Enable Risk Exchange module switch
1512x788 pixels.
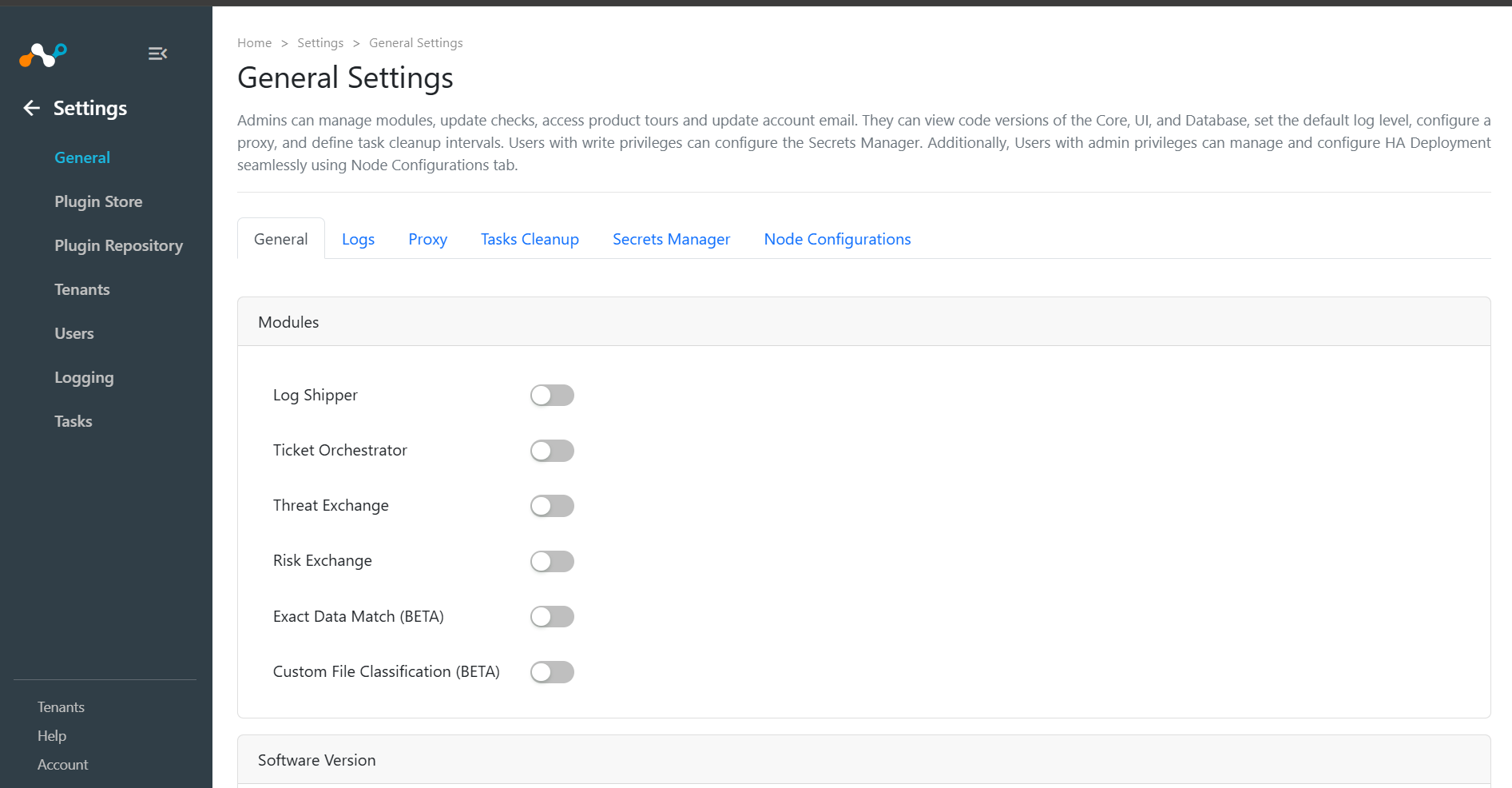pos(552,561)
